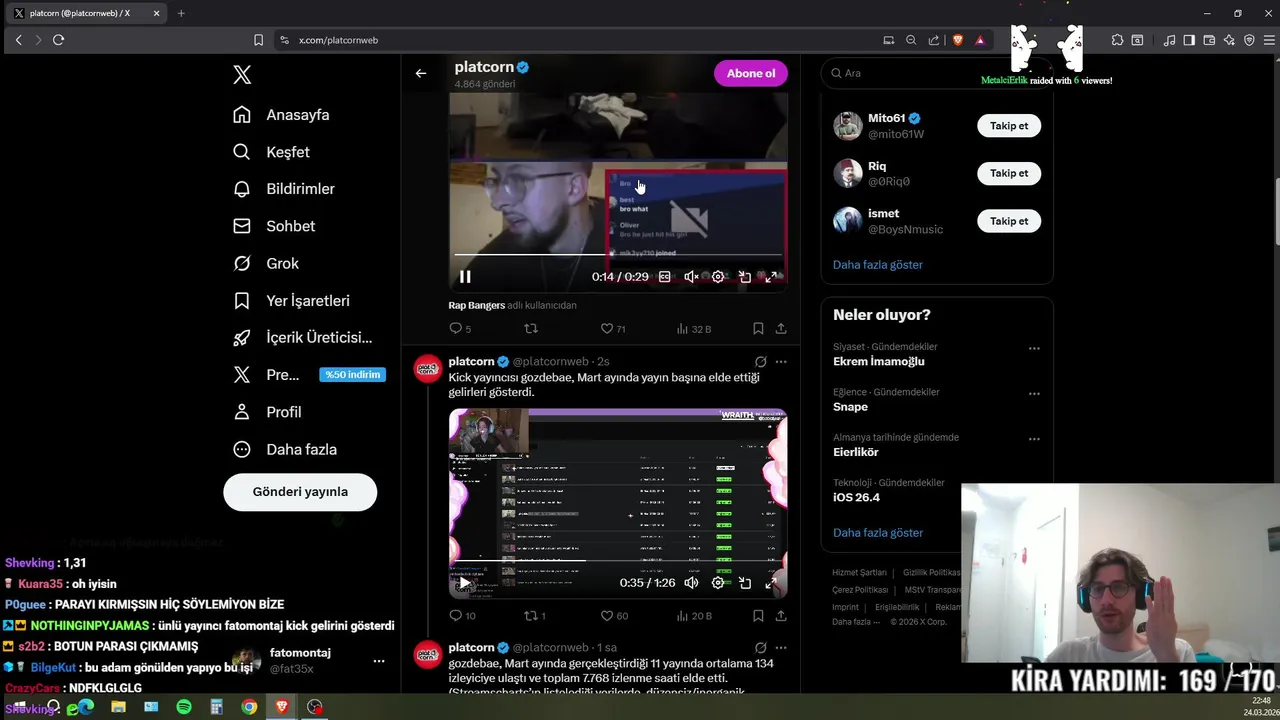Open Profil page
The width and height of the screenshot is (1280, 720).
tap(267, 412)
